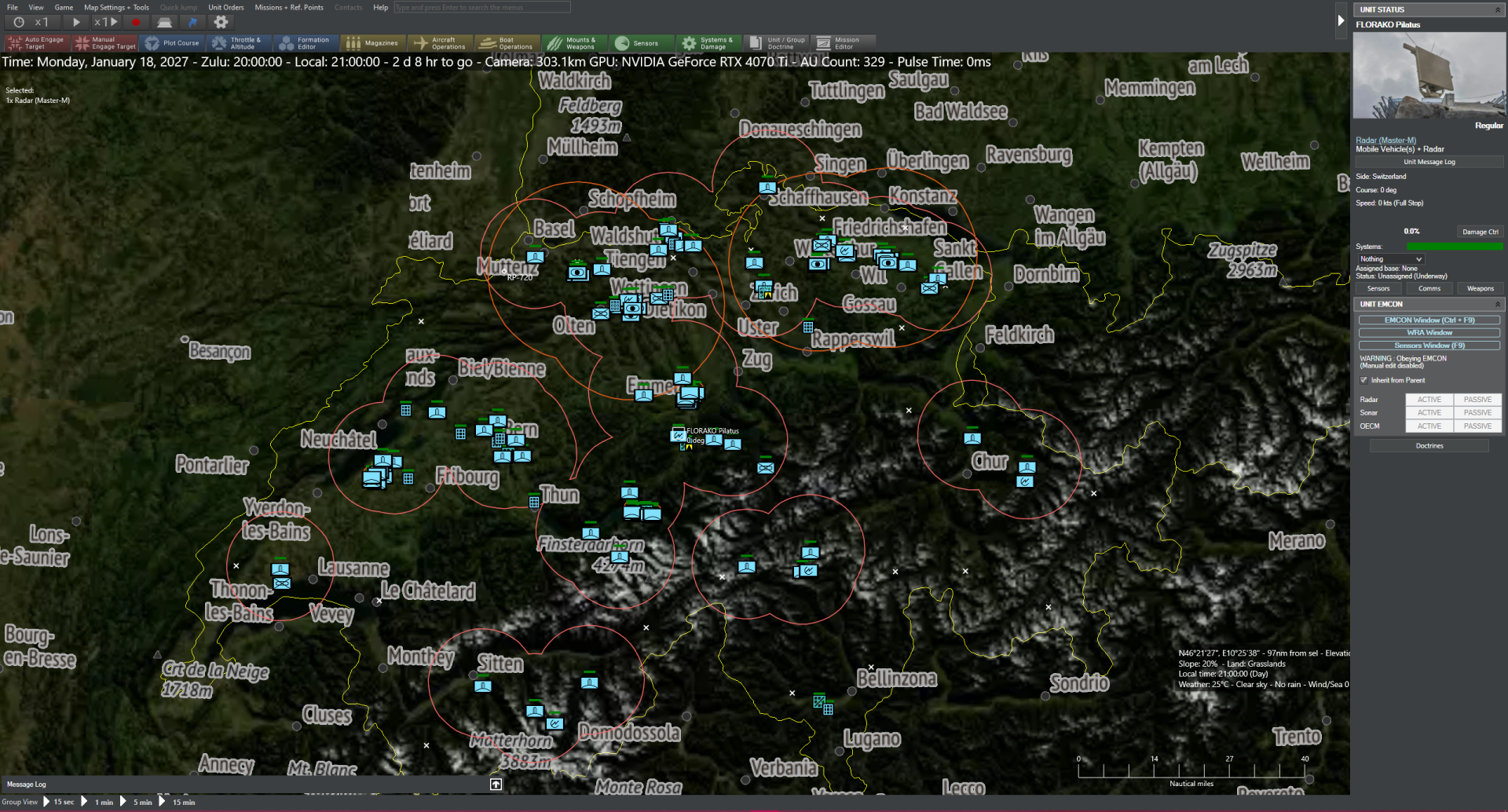Screen dimensions: 1508x812
Task: Select the Plot Course tool
Action: click(x=173, y=43)
